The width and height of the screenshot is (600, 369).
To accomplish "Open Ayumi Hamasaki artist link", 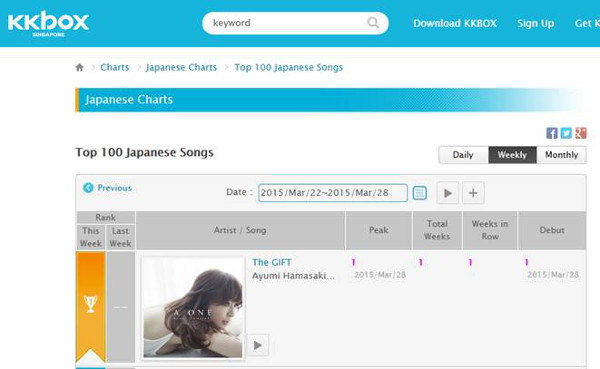I will click(x=293, y=276).
